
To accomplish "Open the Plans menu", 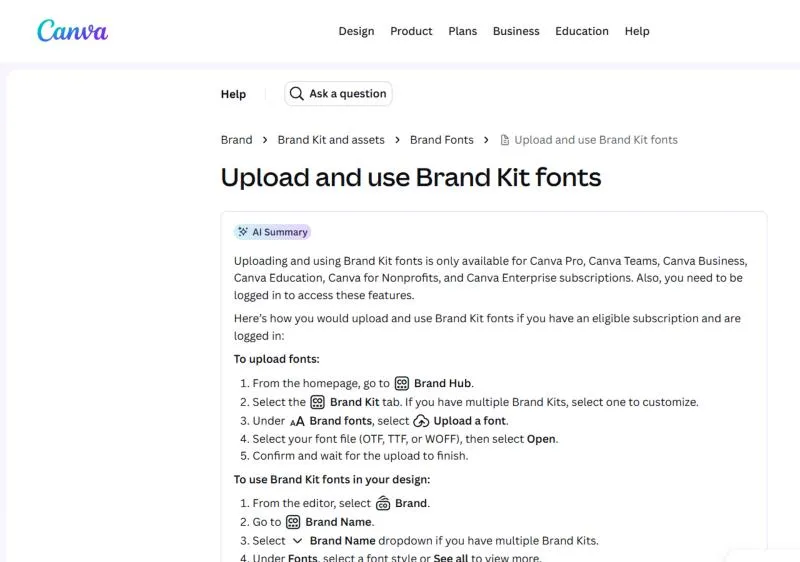I will coord(463,31).
